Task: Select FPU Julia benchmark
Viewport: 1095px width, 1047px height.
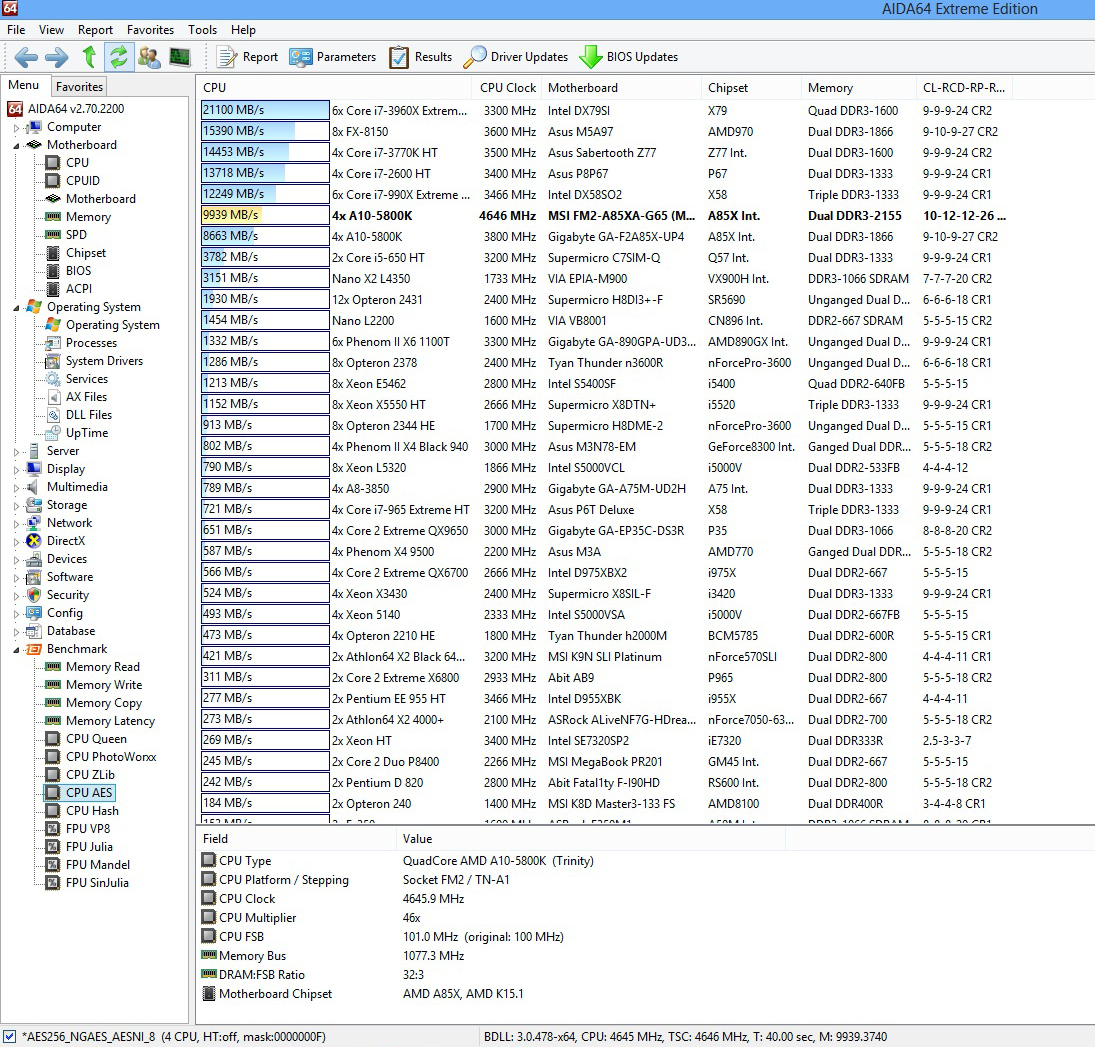Action: [x=89, y=847]
